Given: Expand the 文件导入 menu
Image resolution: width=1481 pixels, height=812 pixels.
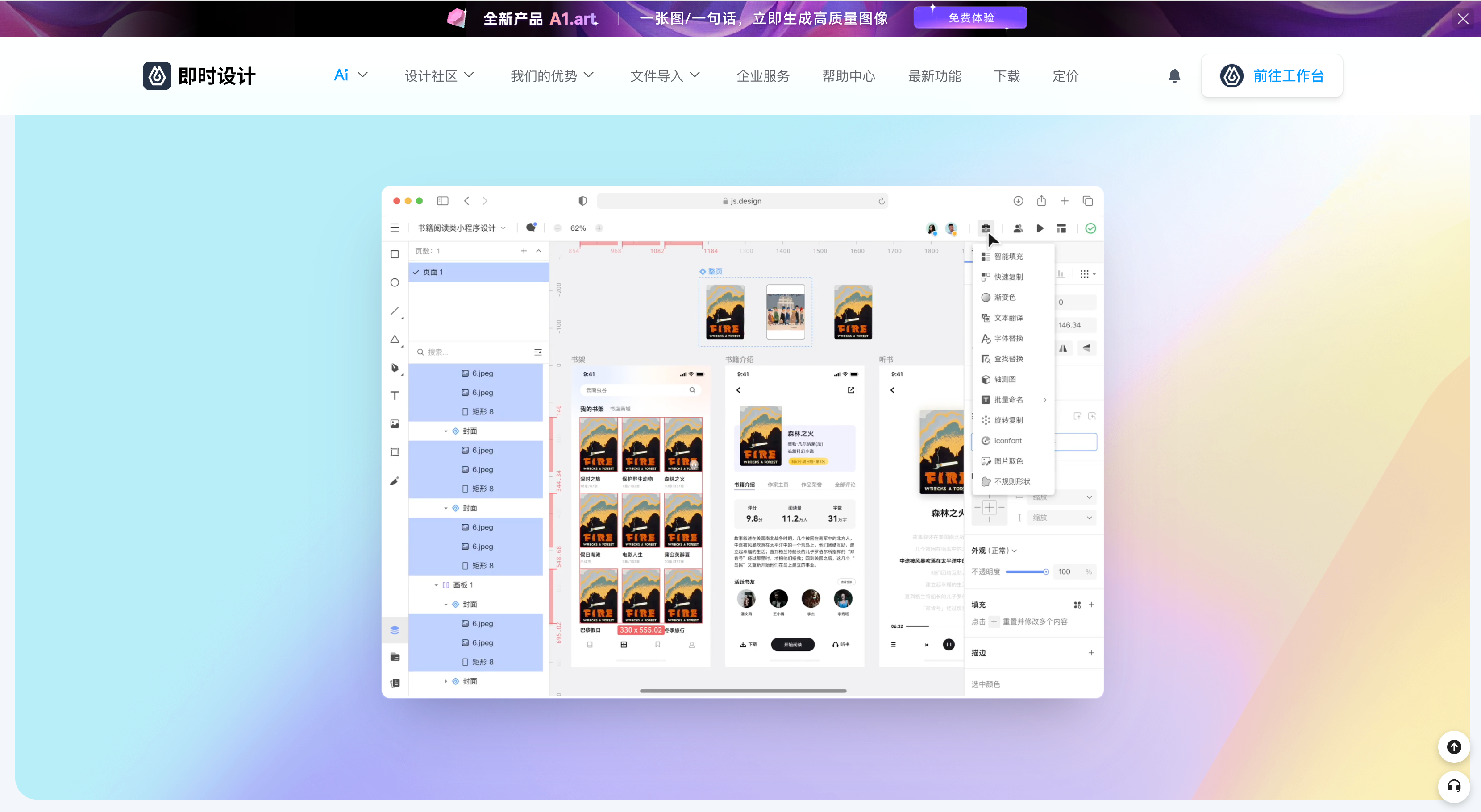Looking at the screenshot, I should (665, 75).
